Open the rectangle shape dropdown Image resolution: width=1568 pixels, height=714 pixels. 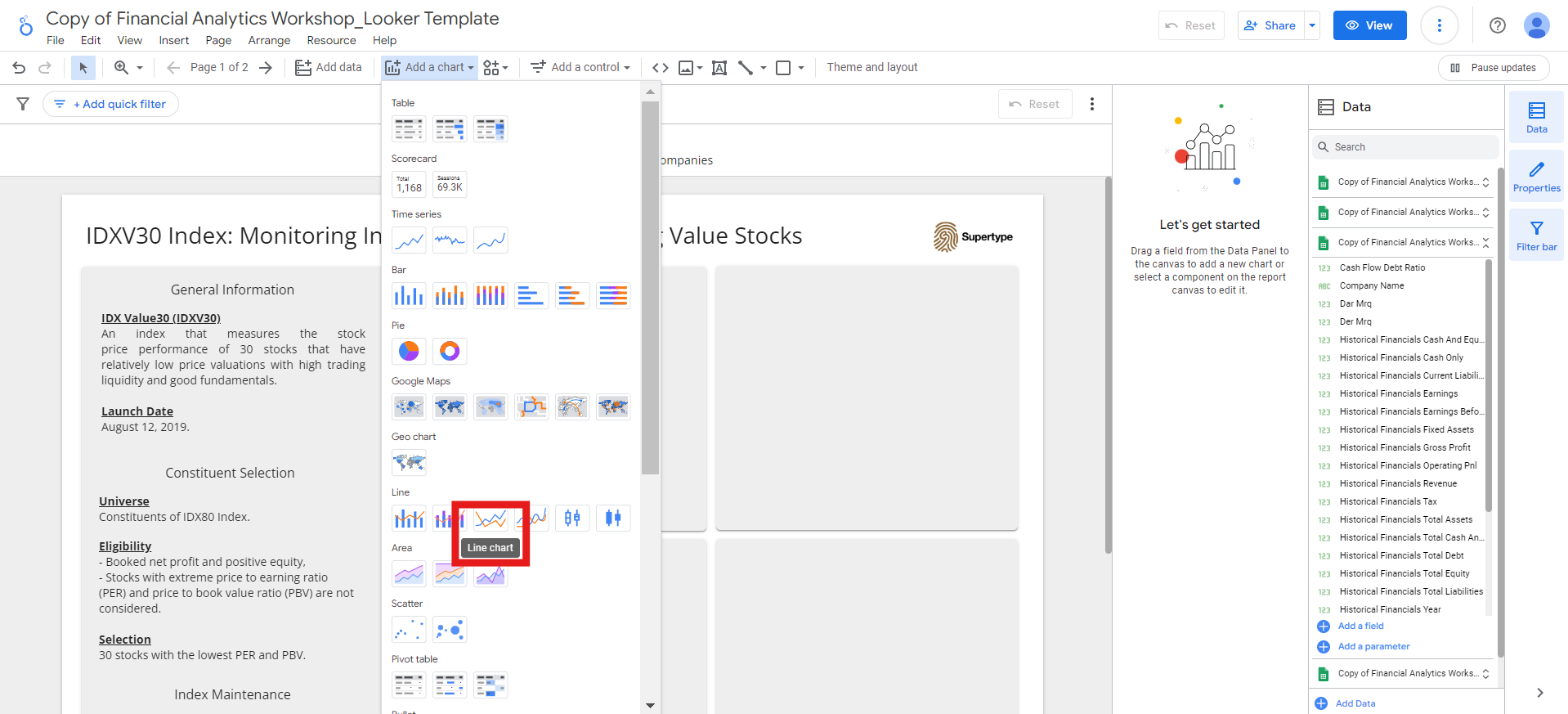790,68
